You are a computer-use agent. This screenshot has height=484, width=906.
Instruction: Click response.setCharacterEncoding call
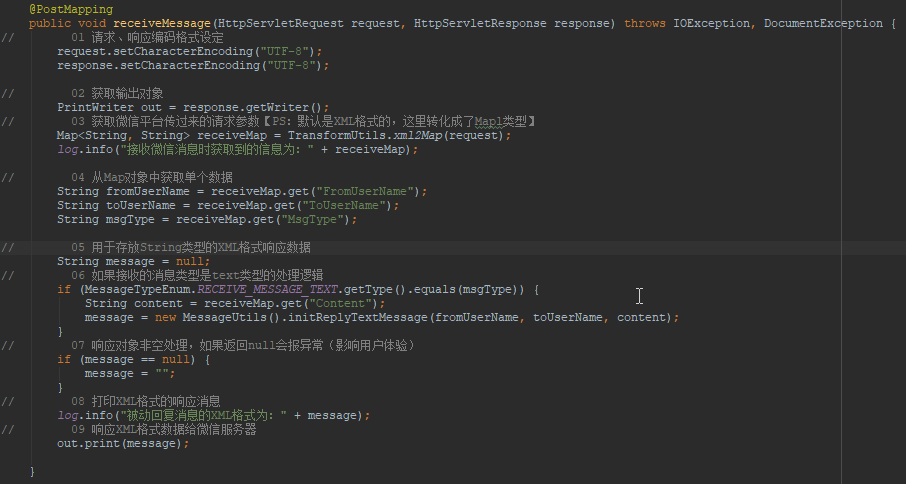(x=193, y=65)
